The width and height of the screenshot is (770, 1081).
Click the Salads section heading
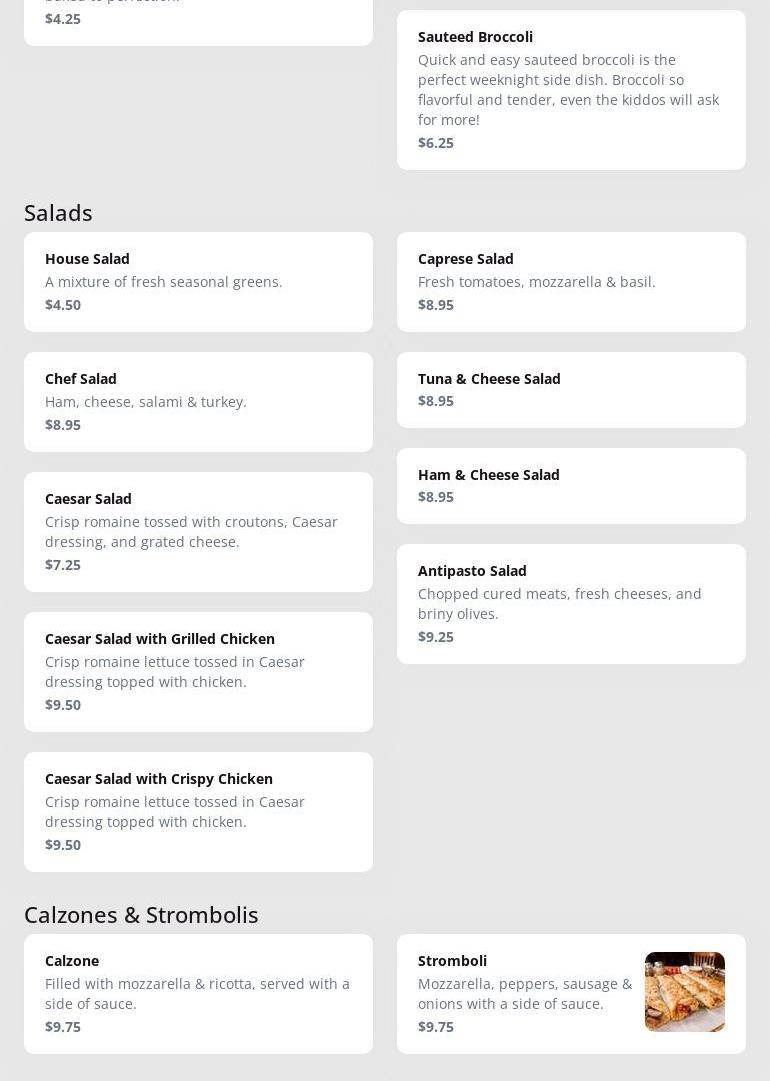coord(58,212)
